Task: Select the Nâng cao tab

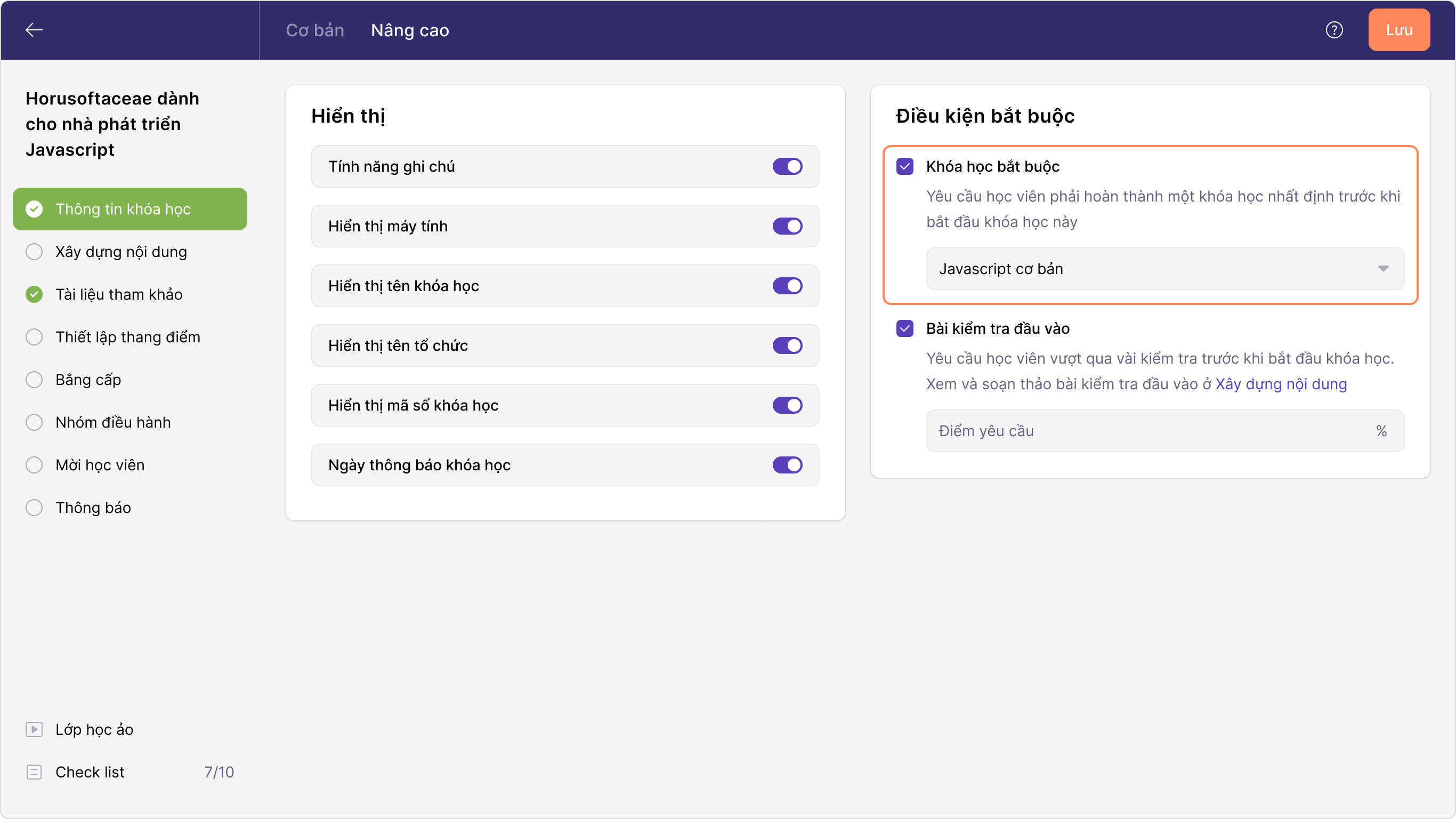Action: pyautogui.click(x=410, y=30)
